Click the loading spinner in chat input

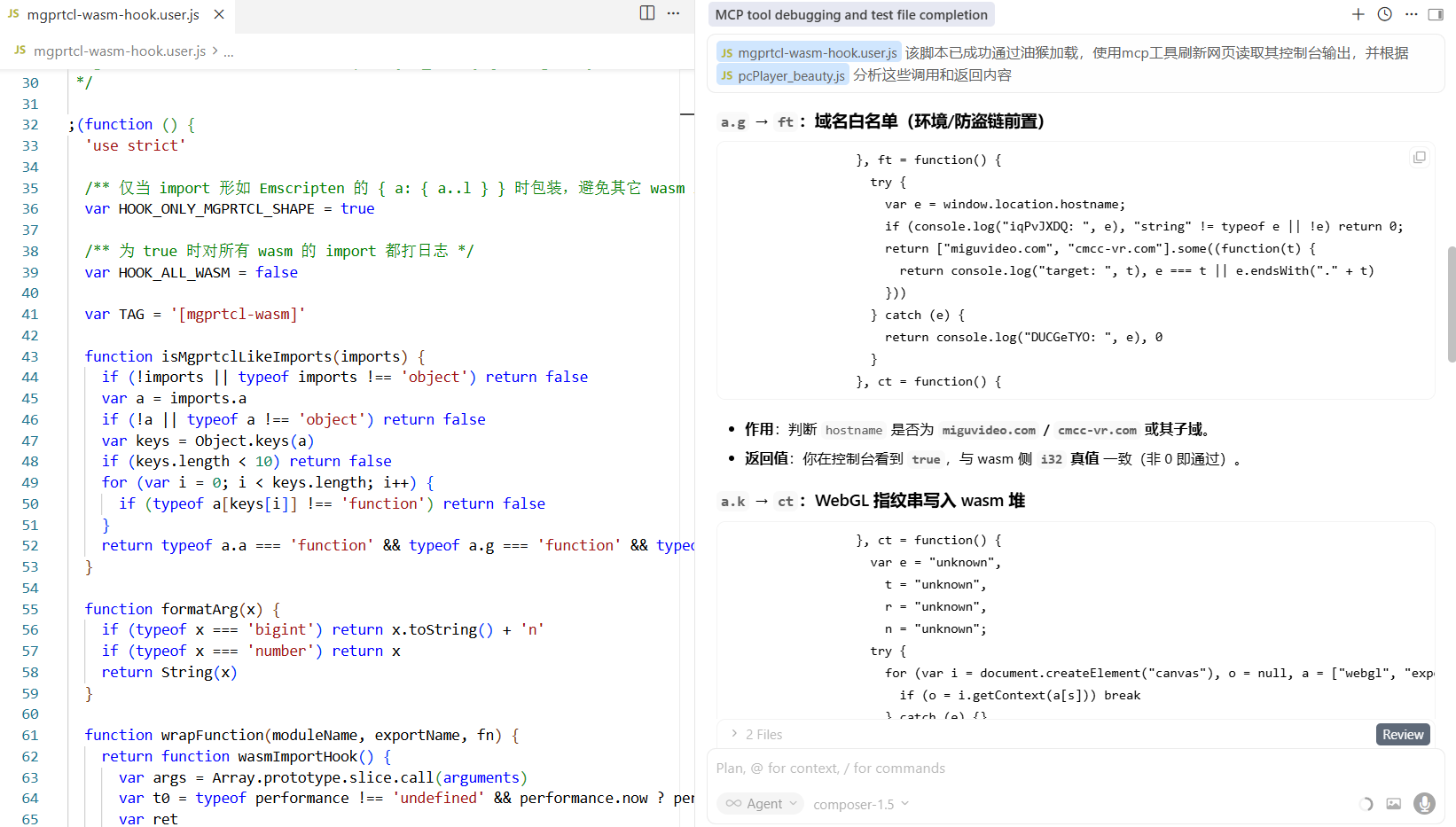coord(1366,804)
